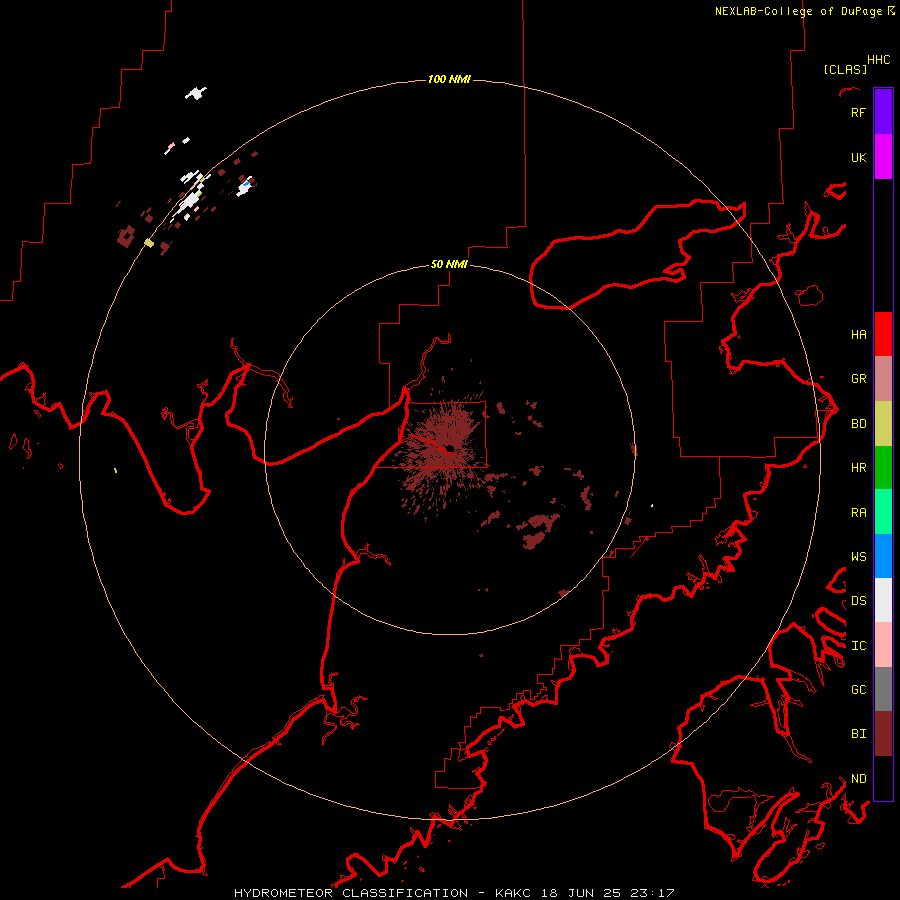The height and width of the screenshot is (900, 900).
Task: Click the WS blue legend swatch
Action: coord(883,556)
